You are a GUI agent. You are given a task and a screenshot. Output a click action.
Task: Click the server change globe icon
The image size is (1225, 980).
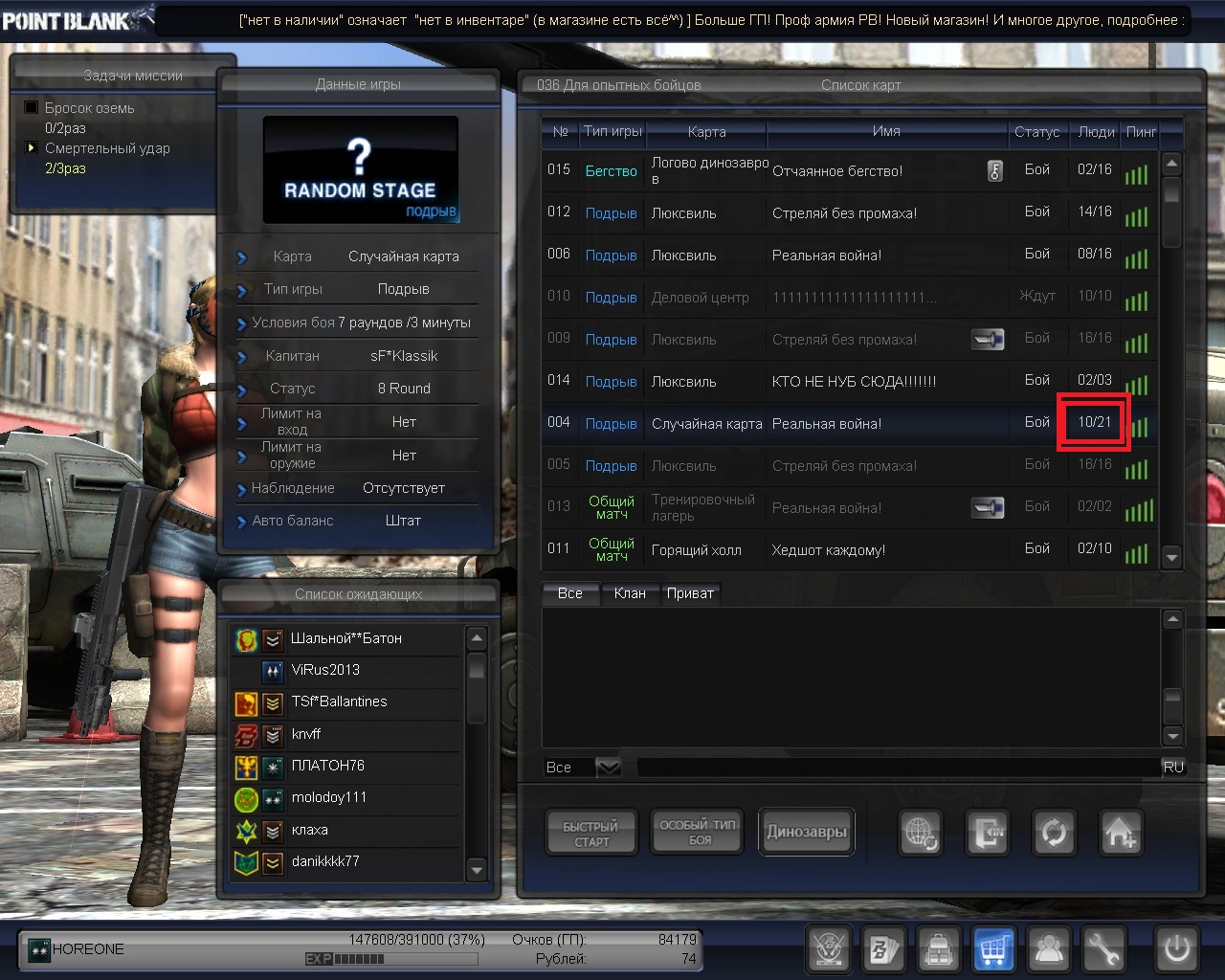click(x=921, y=833)
